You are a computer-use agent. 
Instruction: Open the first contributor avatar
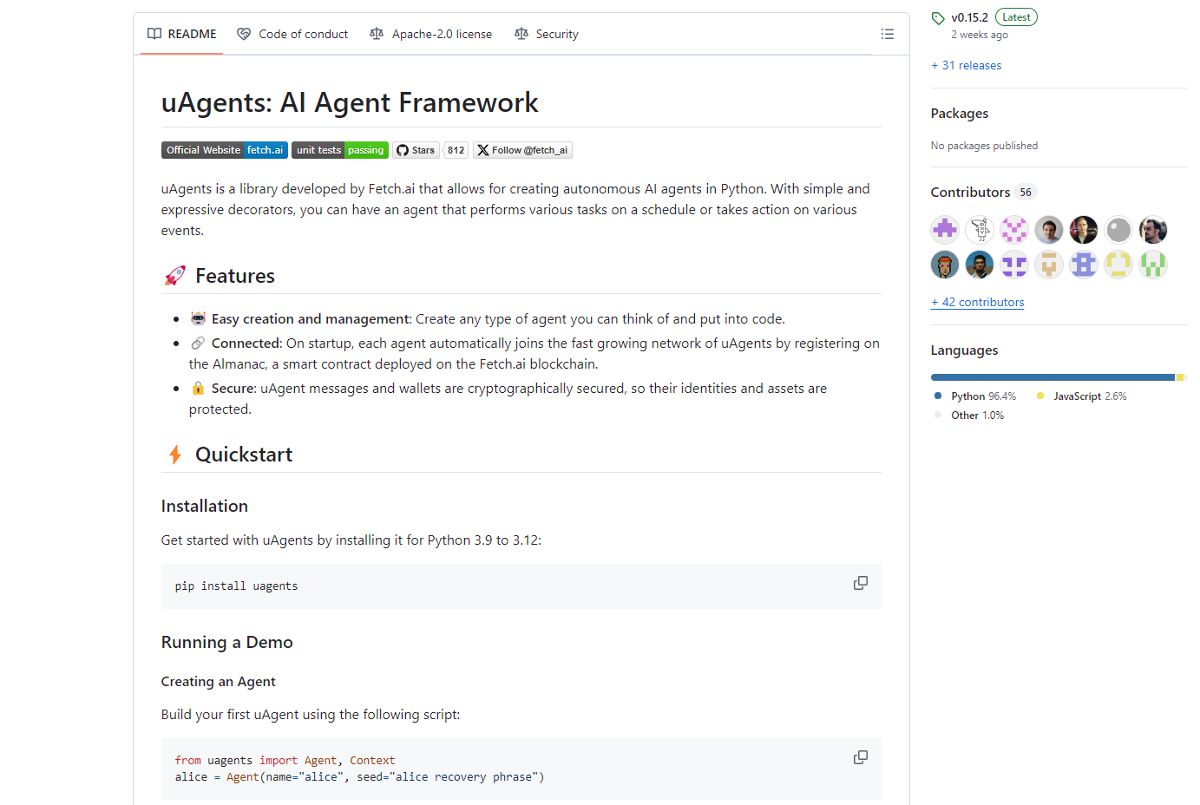pyautogui.click(x=944, y=229)
